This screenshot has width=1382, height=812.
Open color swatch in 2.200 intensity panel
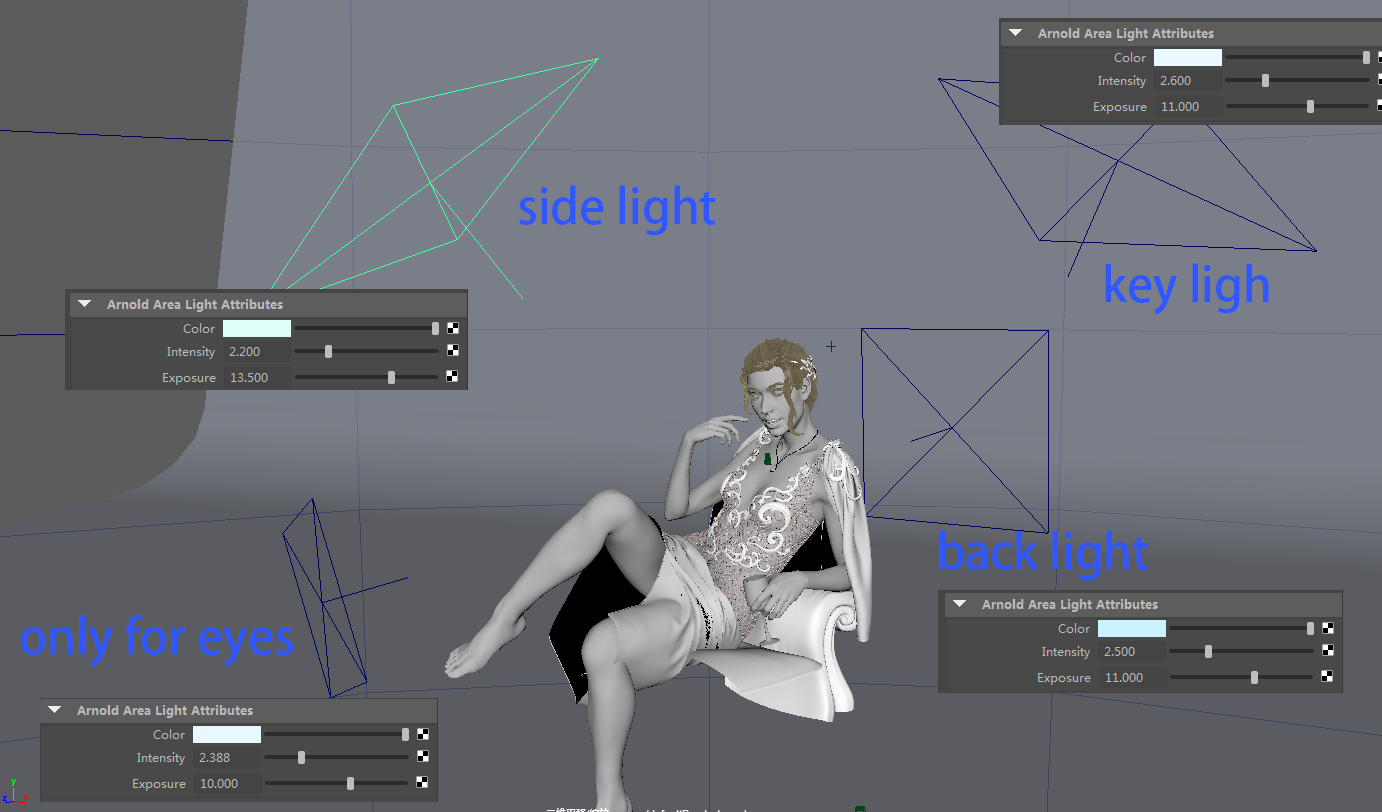point(257,328)
